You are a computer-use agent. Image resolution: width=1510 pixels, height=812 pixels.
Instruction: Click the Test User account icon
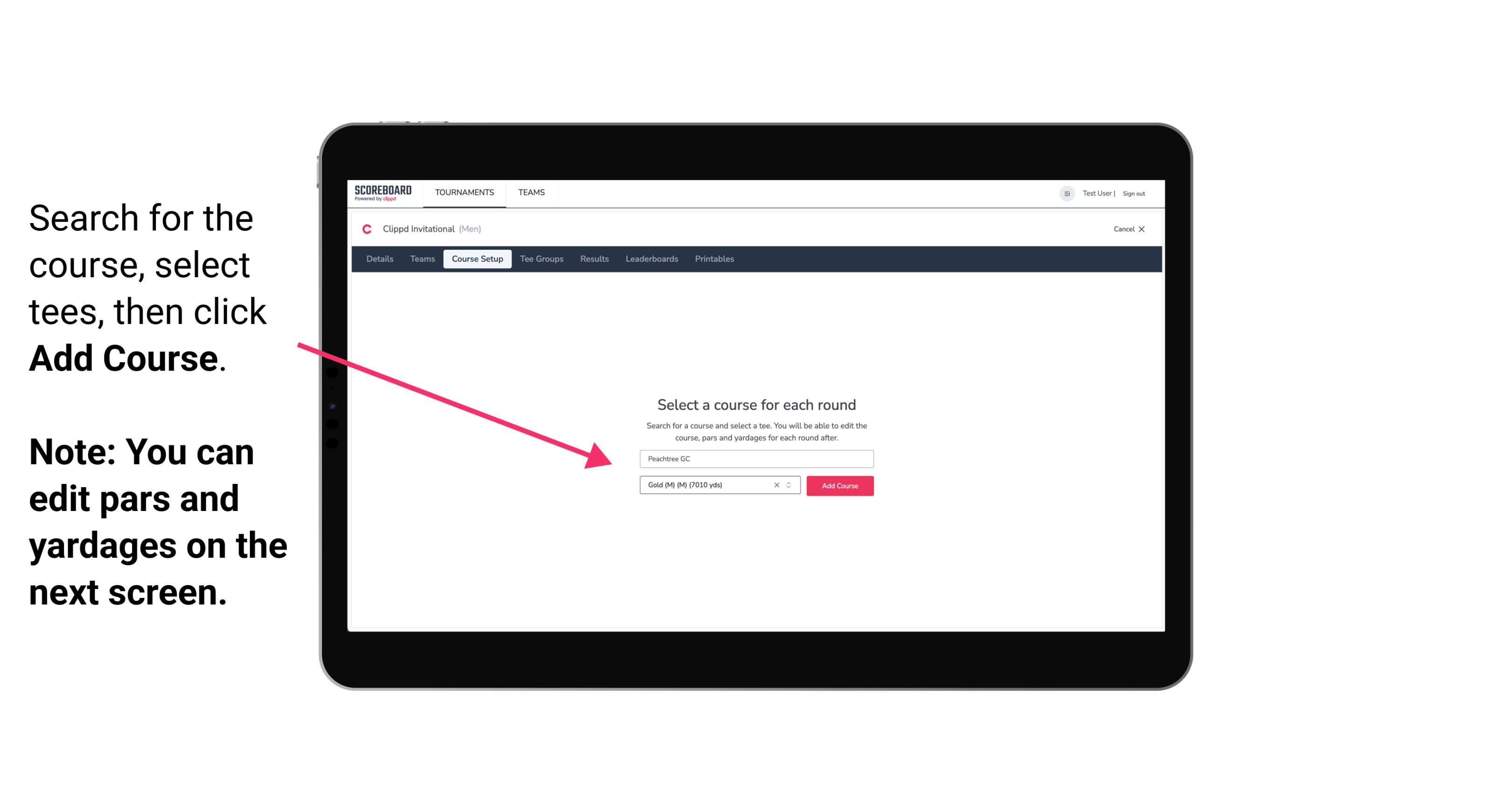pos(1062,193)
